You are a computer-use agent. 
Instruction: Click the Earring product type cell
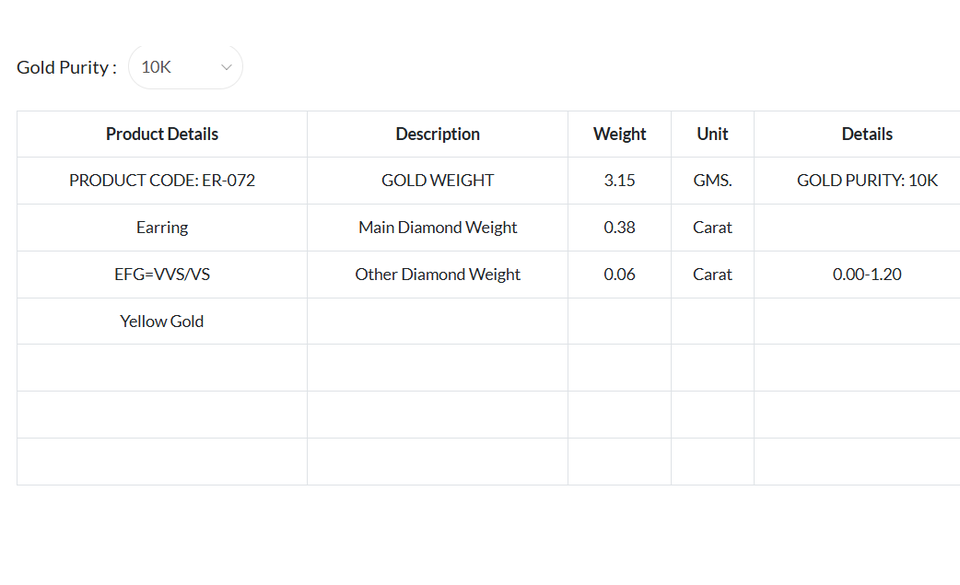coord(162,228)
